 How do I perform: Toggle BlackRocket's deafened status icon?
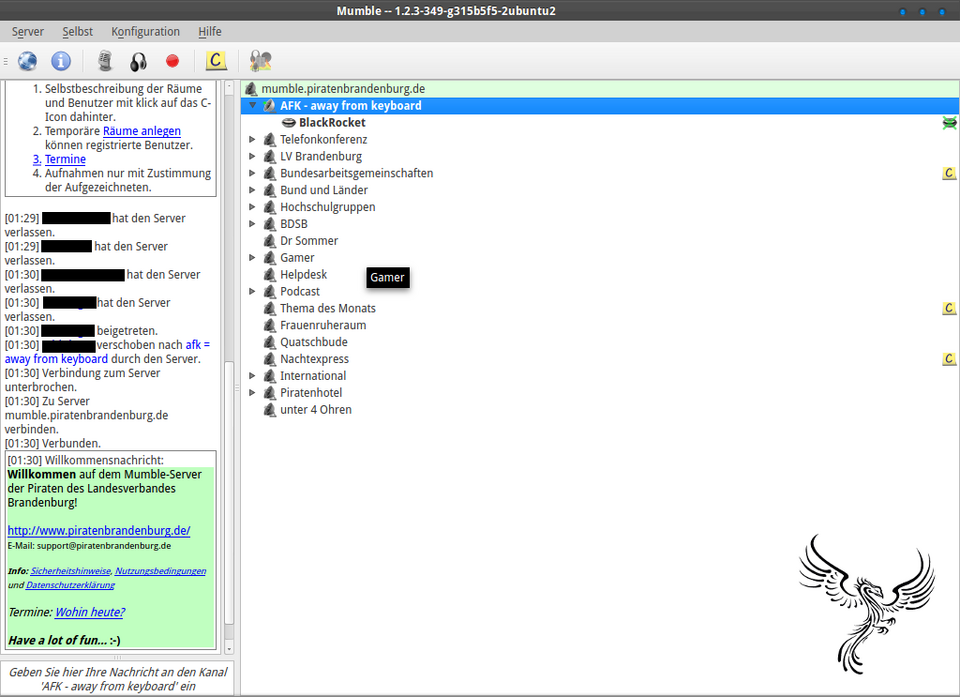pyautogui.click(x=949, y=121)
